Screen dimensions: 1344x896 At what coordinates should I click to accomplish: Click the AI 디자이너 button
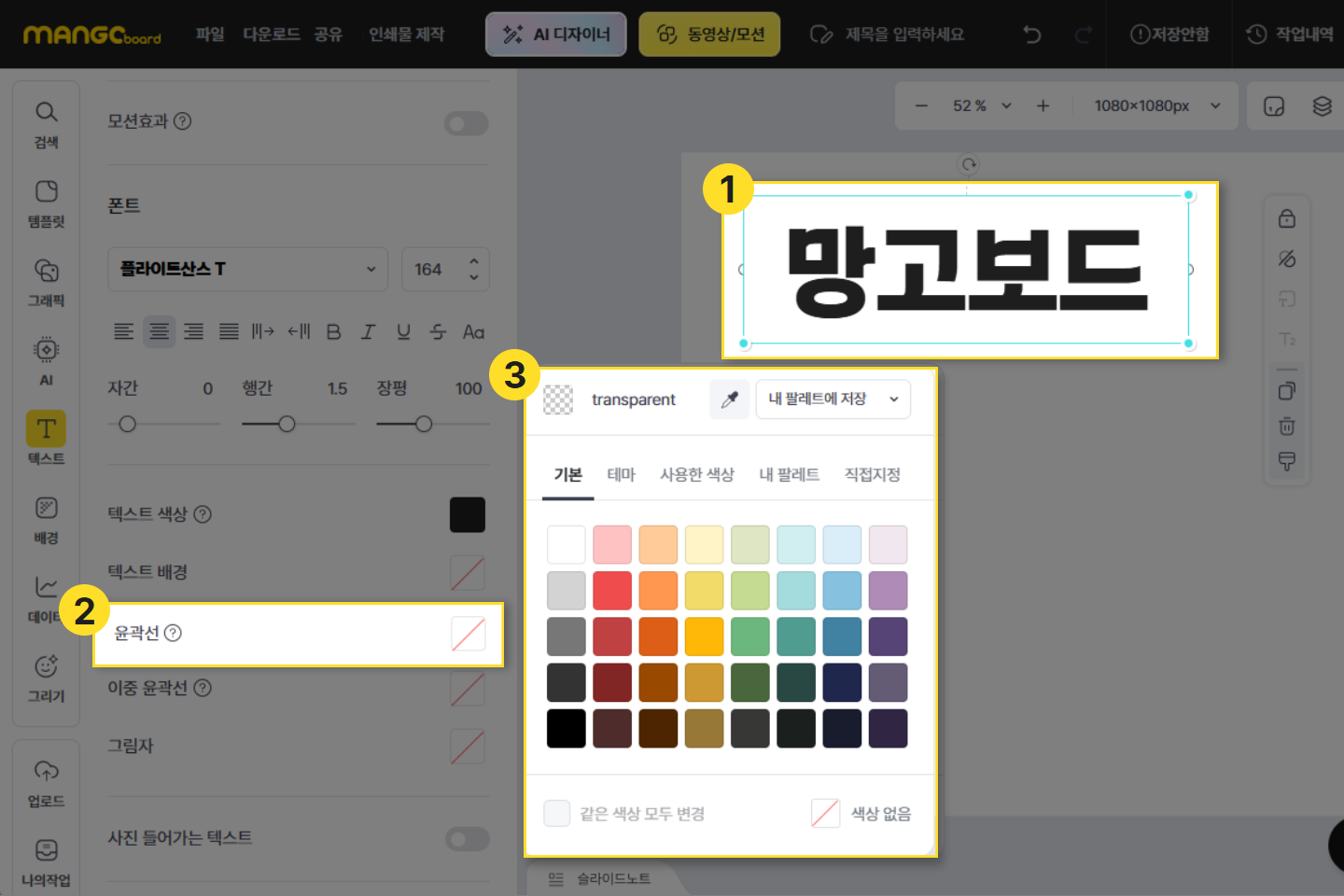tap(556, 35)
